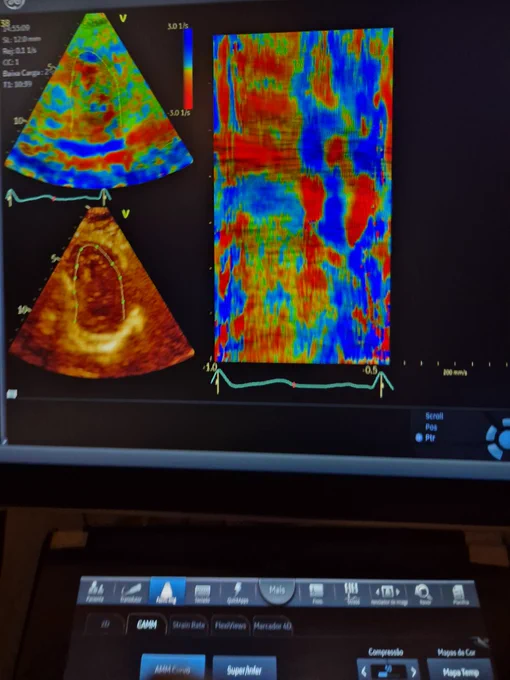
Task: Select the Scroll trackball option
Action: tap(434, 416)
